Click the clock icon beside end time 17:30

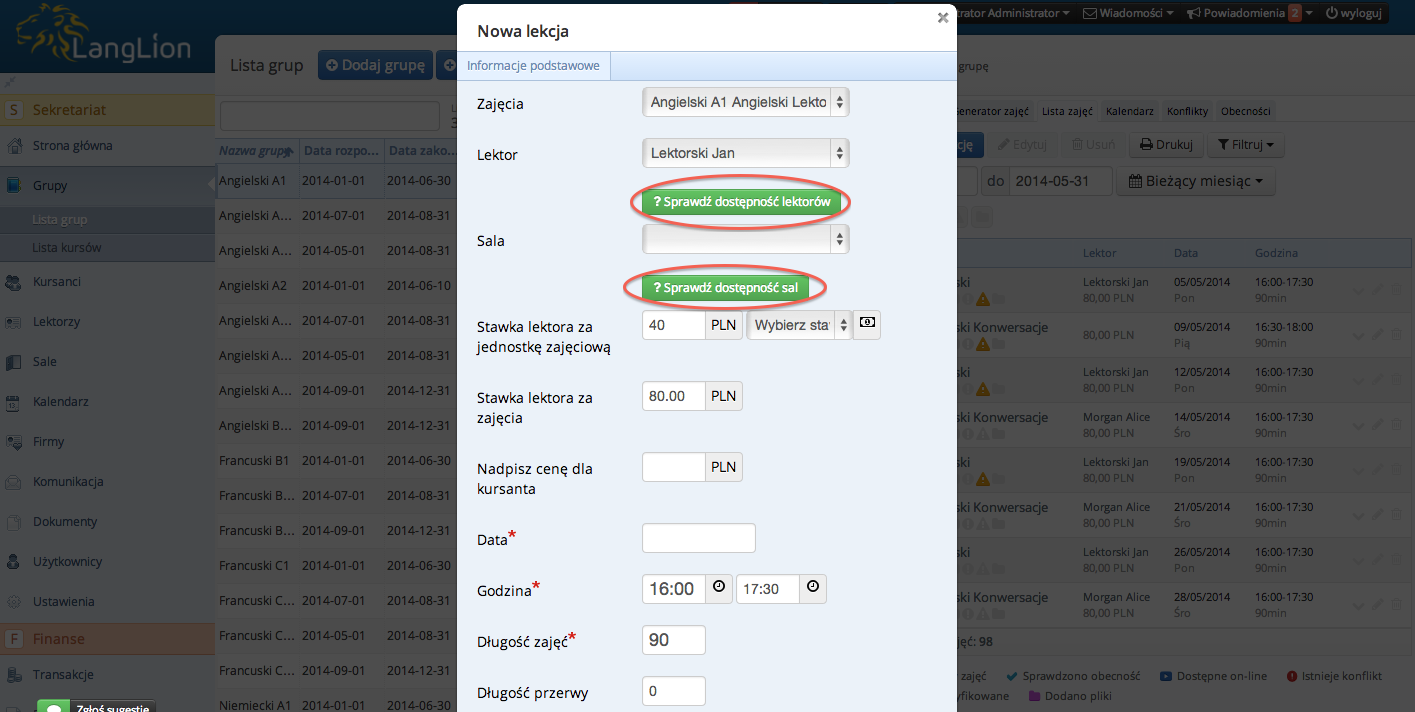point(813,588)
